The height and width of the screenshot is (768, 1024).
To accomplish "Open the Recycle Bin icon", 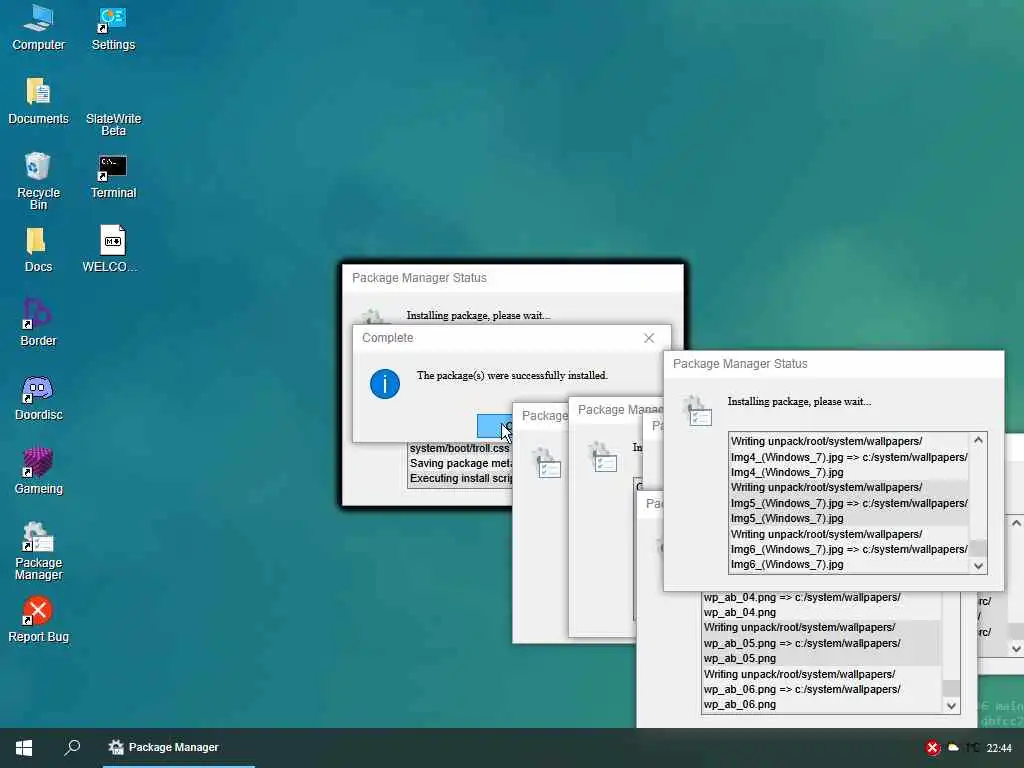I will [39, 181].
